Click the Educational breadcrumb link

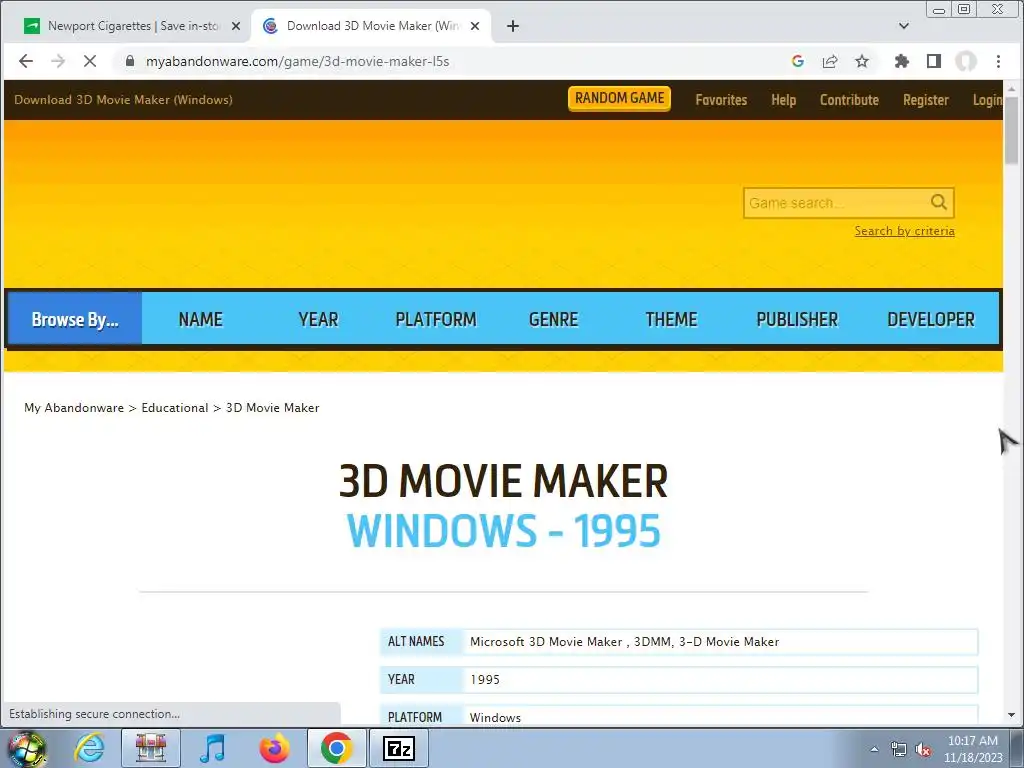click(174, 408)
